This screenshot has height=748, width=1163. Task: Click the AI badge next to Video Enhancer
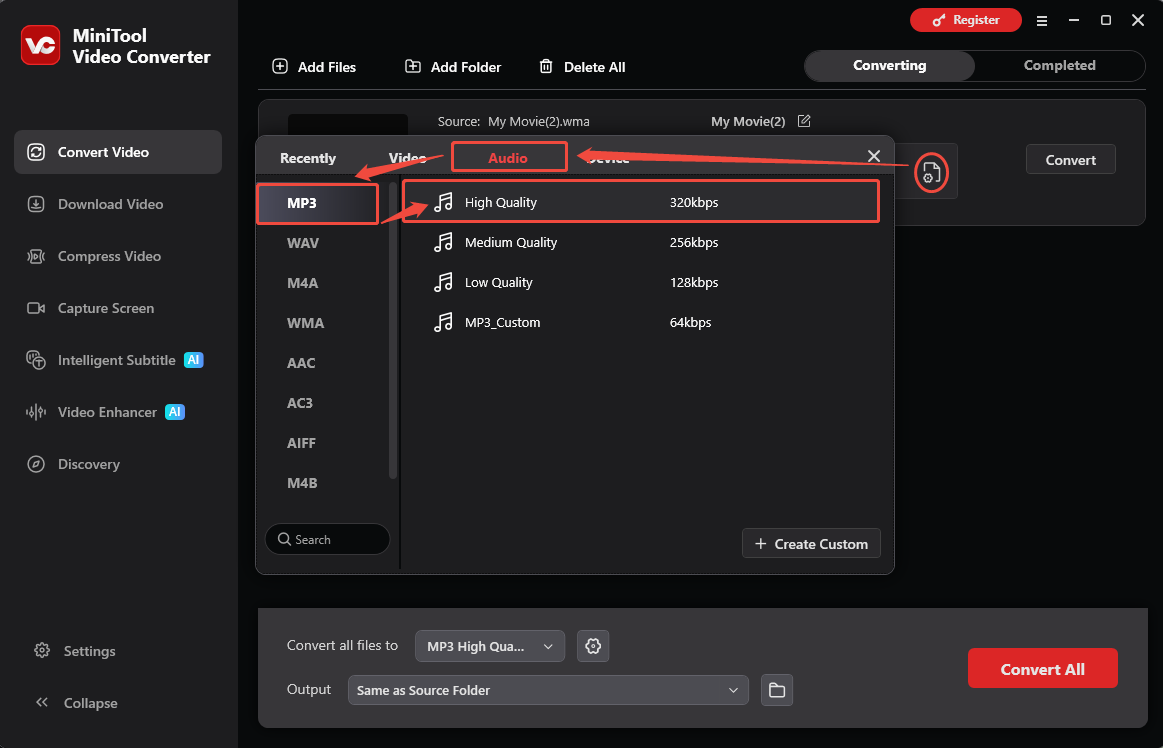point(175,412)
